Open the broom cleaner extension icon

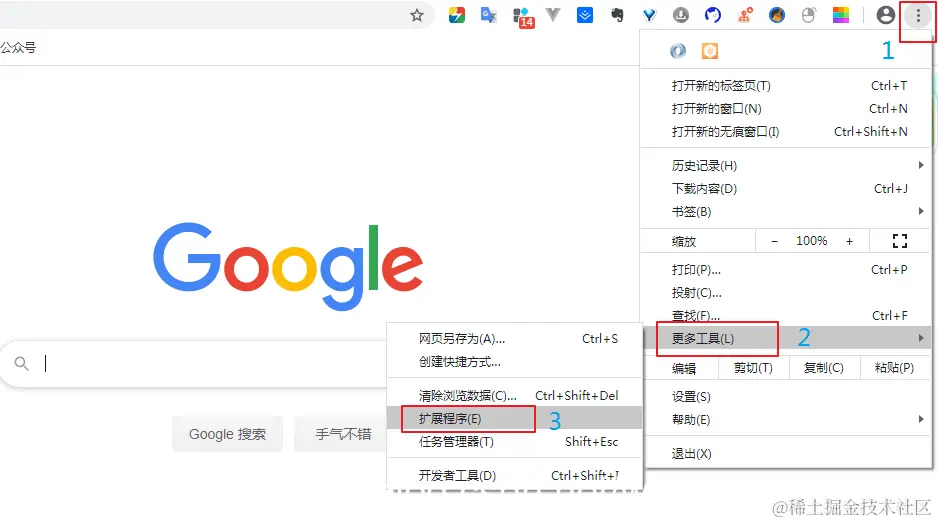776,15
